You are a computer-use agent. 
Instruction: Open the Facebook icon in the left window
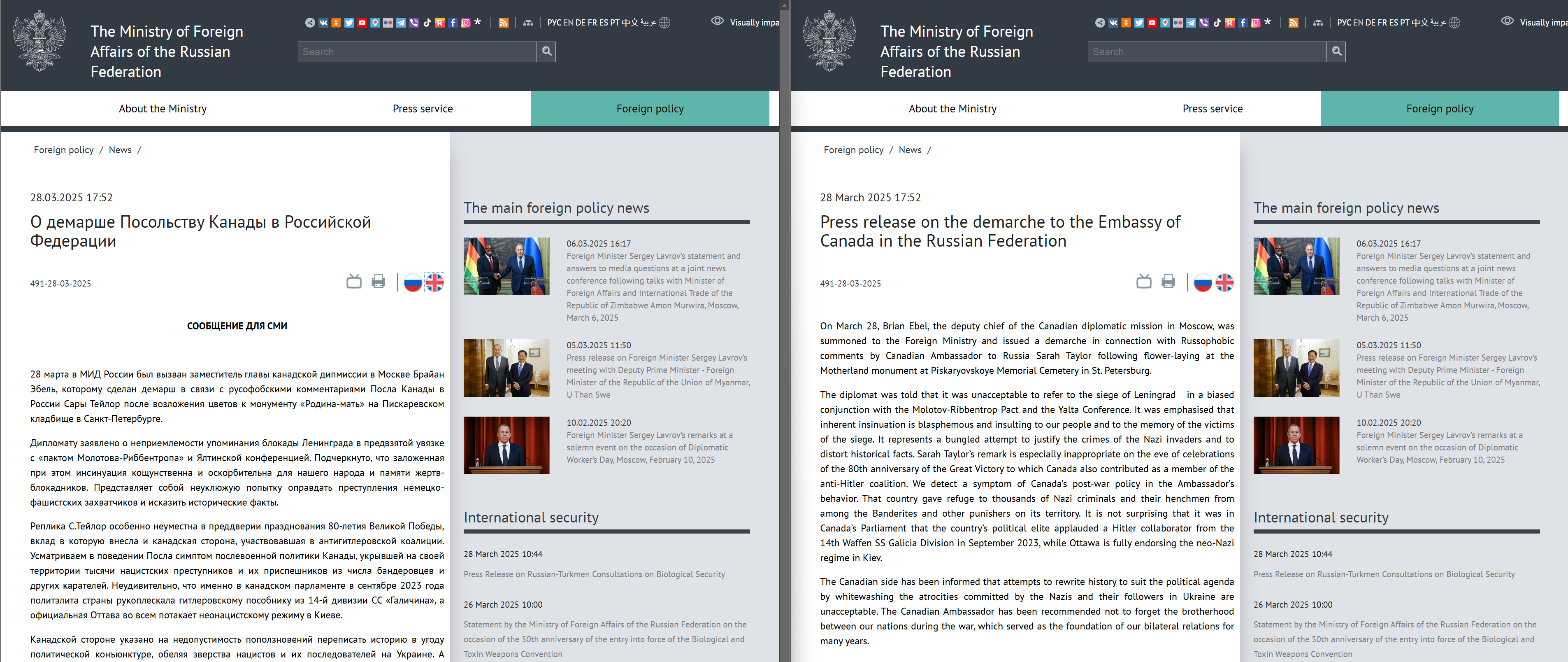(453, 23)
